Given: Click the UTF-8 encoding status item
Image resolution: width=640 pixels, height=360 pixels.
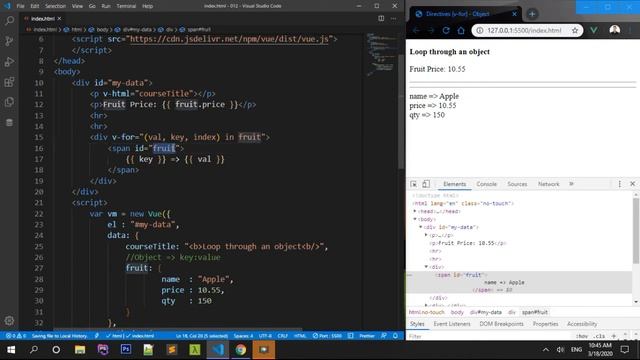Looking at the screenshot, I should 265,336.
